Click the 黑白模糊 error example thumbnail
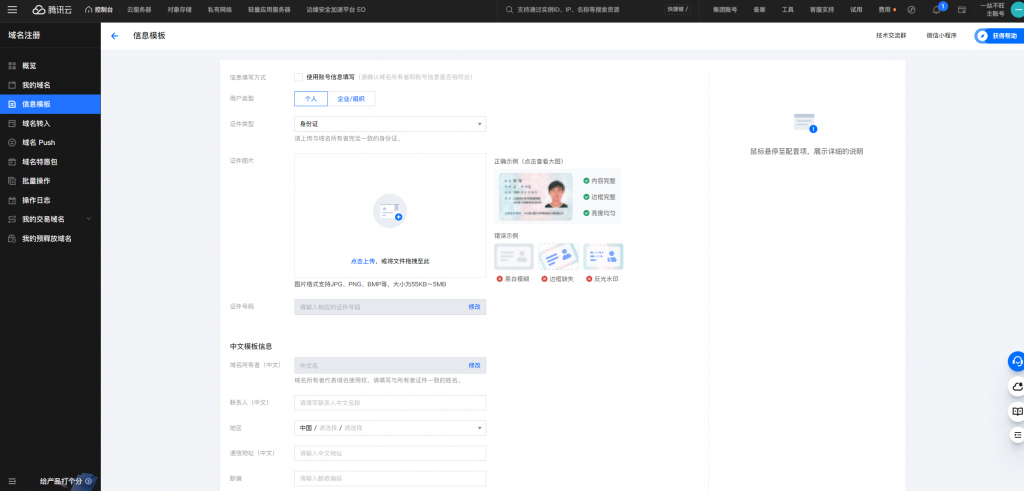 click(x=514, y=257)
